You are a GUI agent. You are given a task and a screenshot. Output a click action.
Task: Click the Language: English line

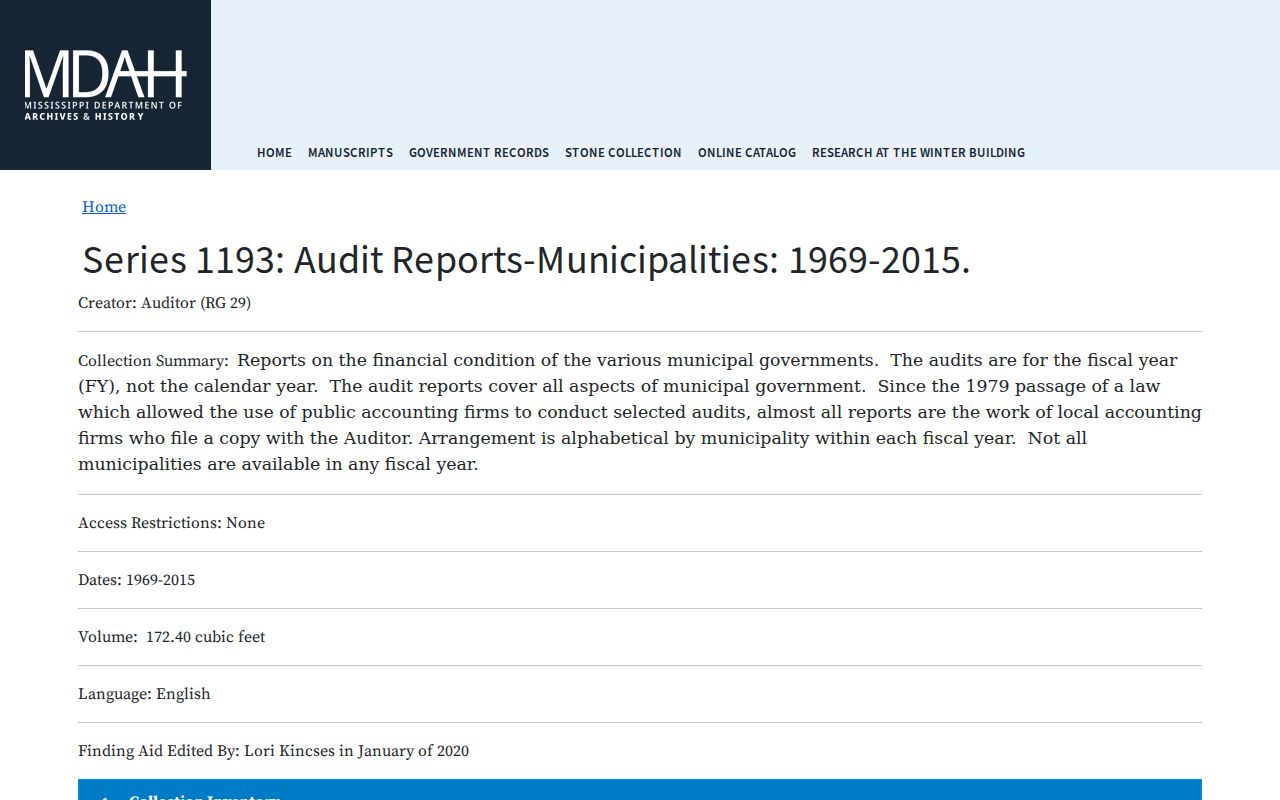[x=144, y=694]
